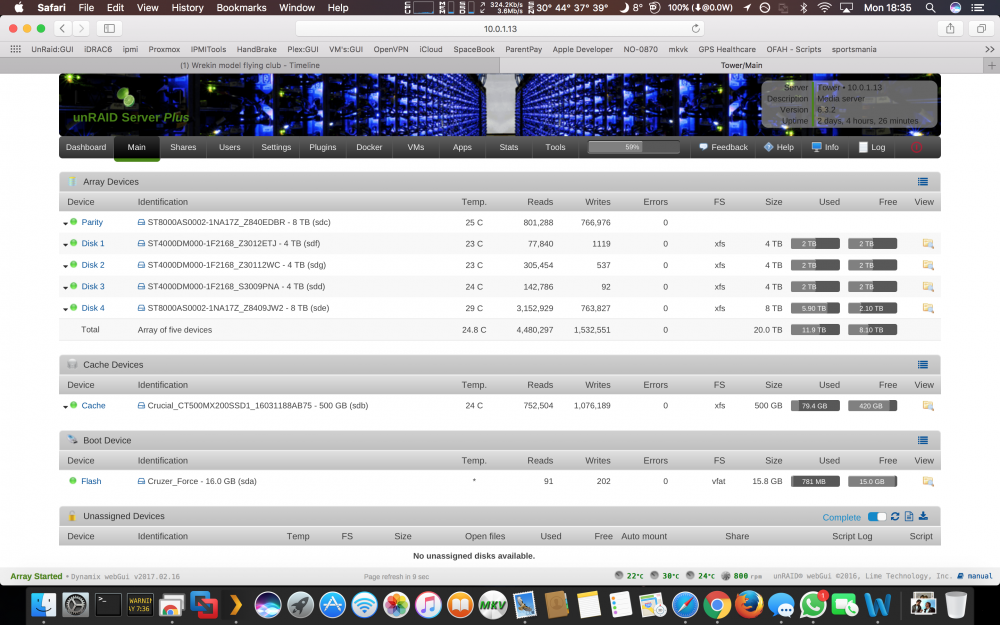Open Flash device link

point(91,482)
